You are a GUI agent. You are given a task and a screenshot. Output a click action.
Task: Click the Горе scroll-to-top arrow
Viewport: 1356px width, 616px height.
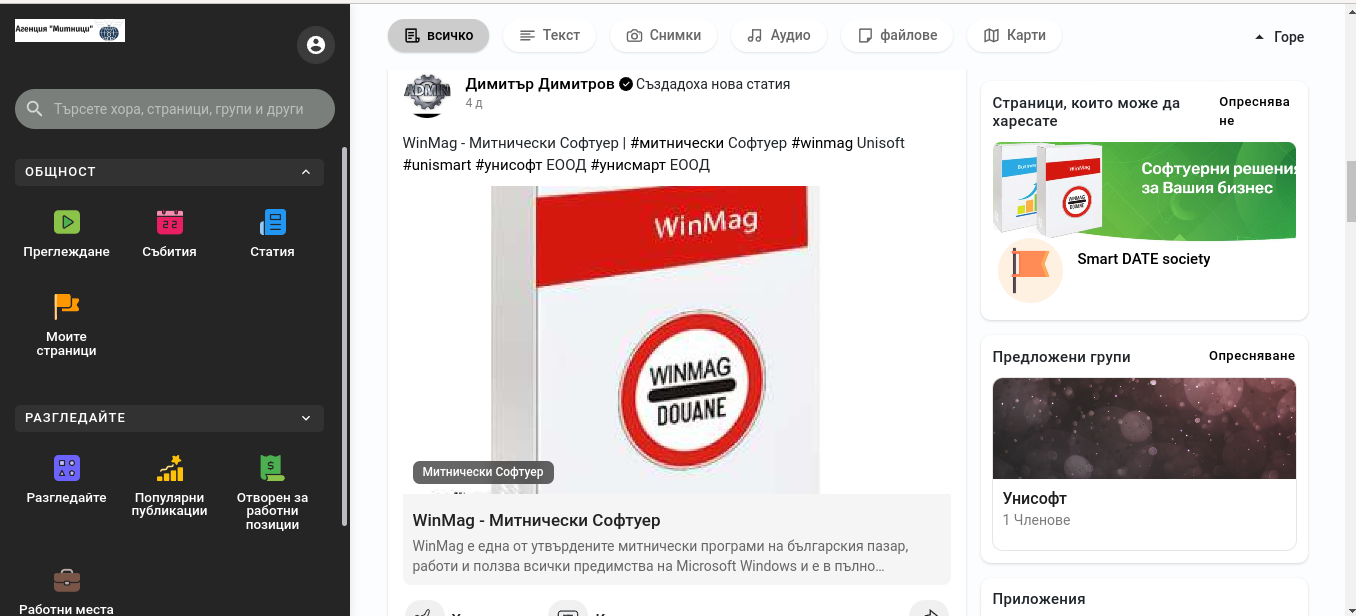[1259, 37]
